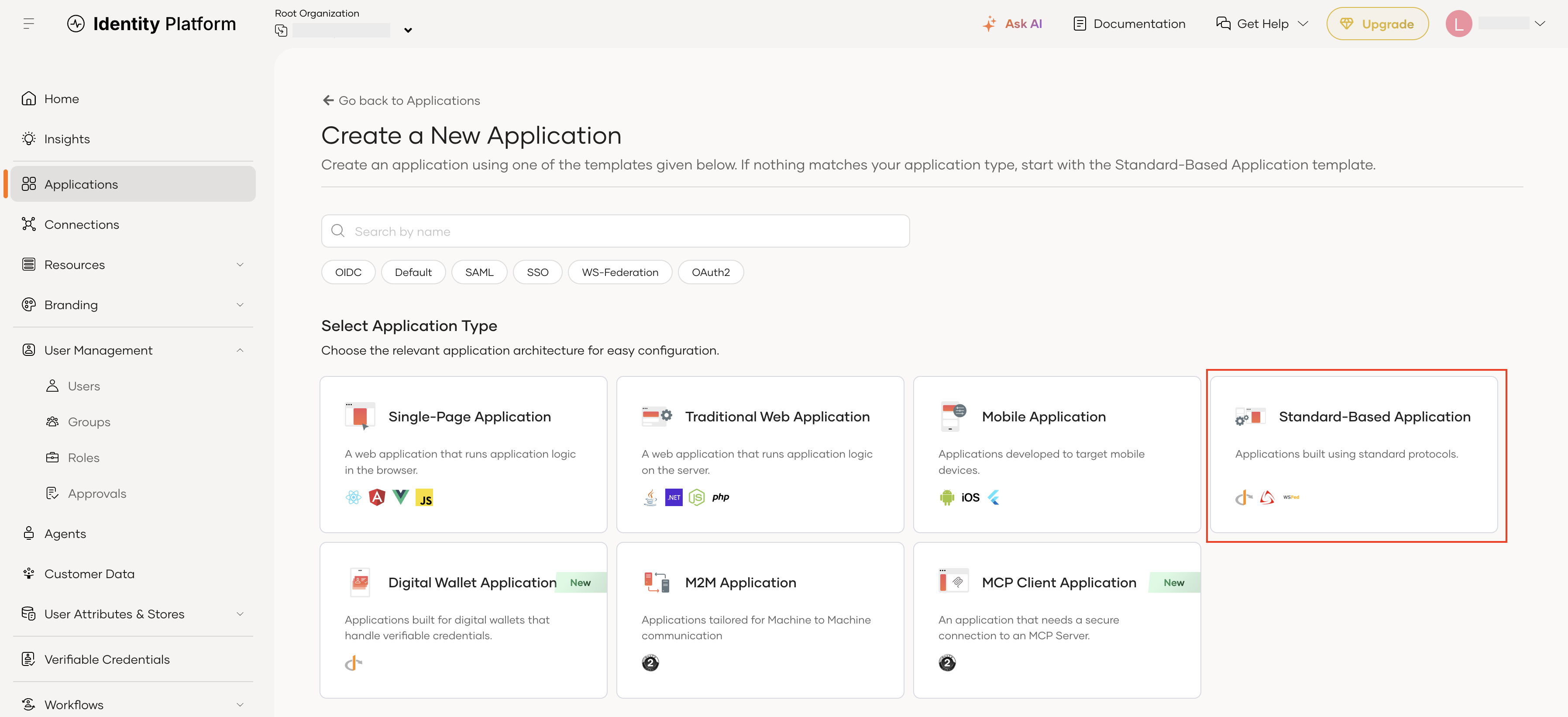Click the Connections sidebar icon
This screenshot has height=717, width=1568.
coord(29,224)
